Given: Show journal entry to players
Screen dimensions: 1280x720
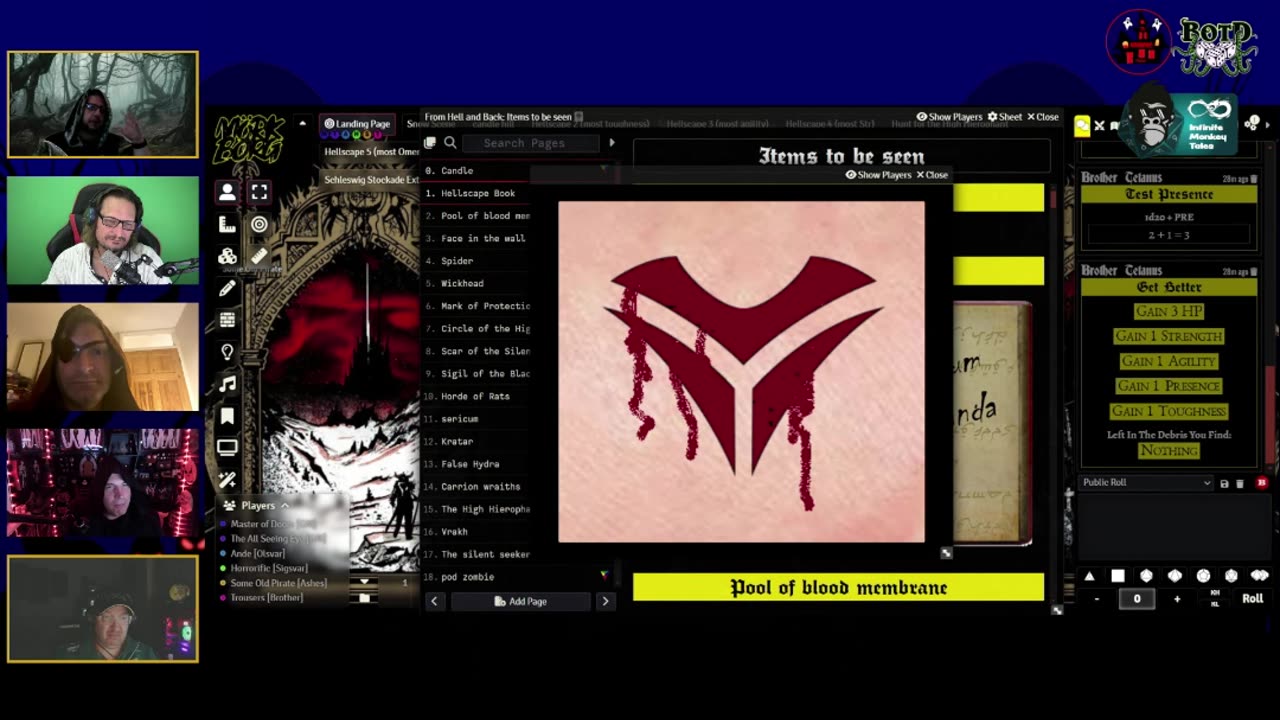Looking at the screenshot, I should click(950, 117).
